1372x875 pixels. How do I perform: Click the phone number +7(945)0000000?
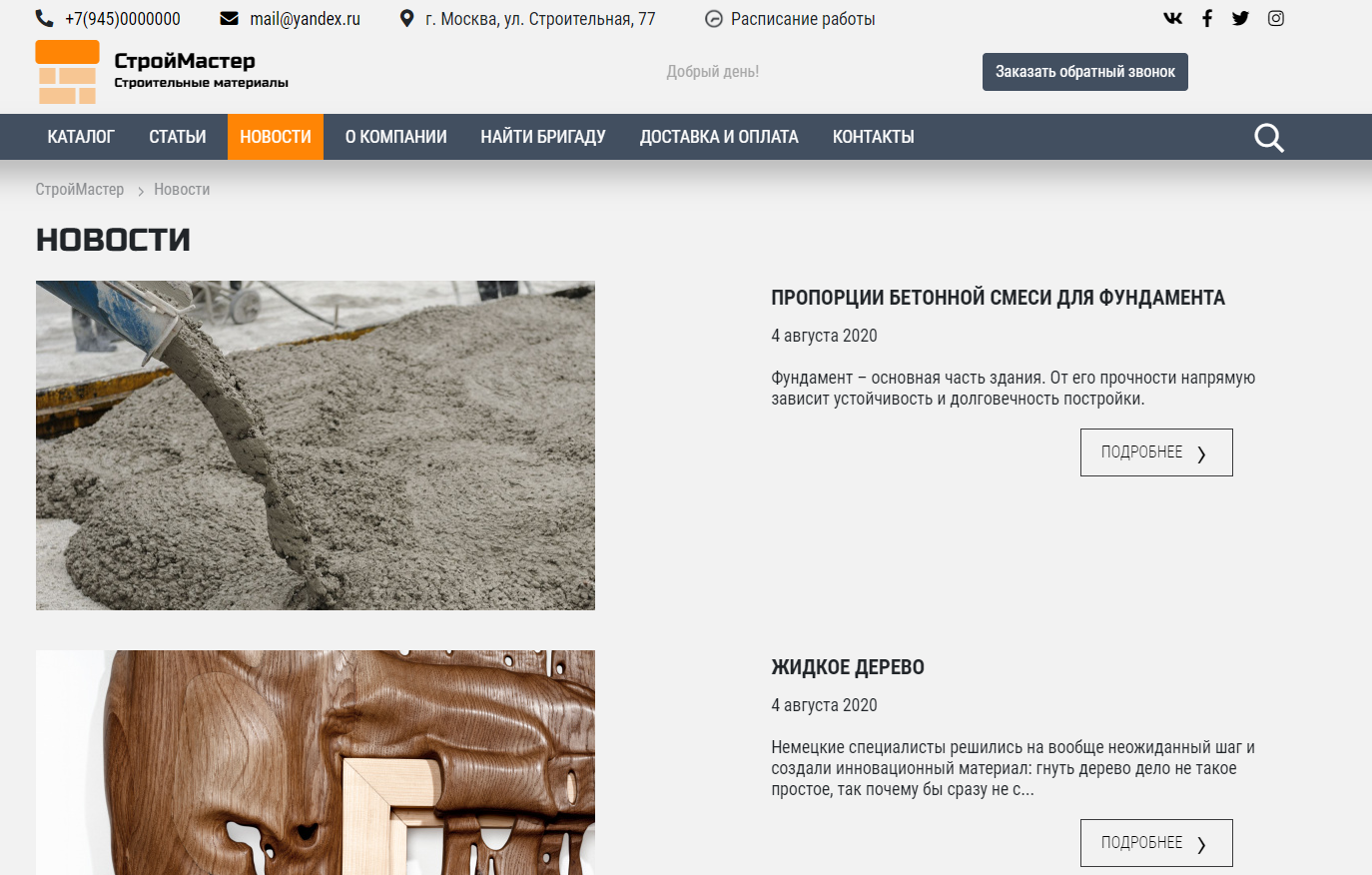122,19
